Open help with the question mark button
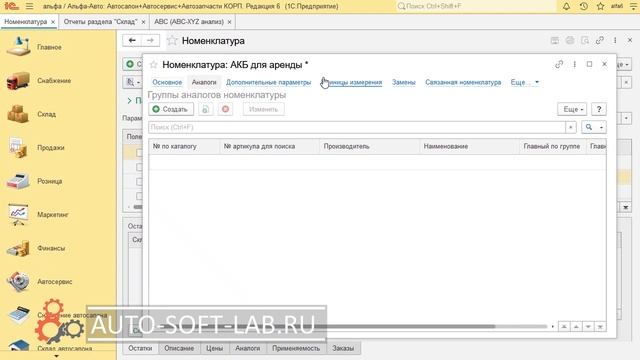Screen dimensions: 640x360 599,109
